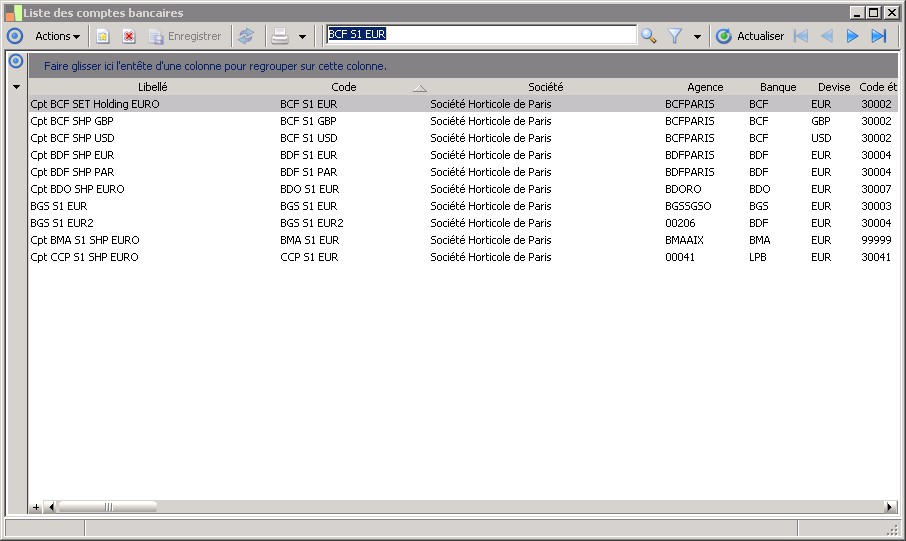
Task: Jump to the last record arrow
Action: tap(879, 36)
